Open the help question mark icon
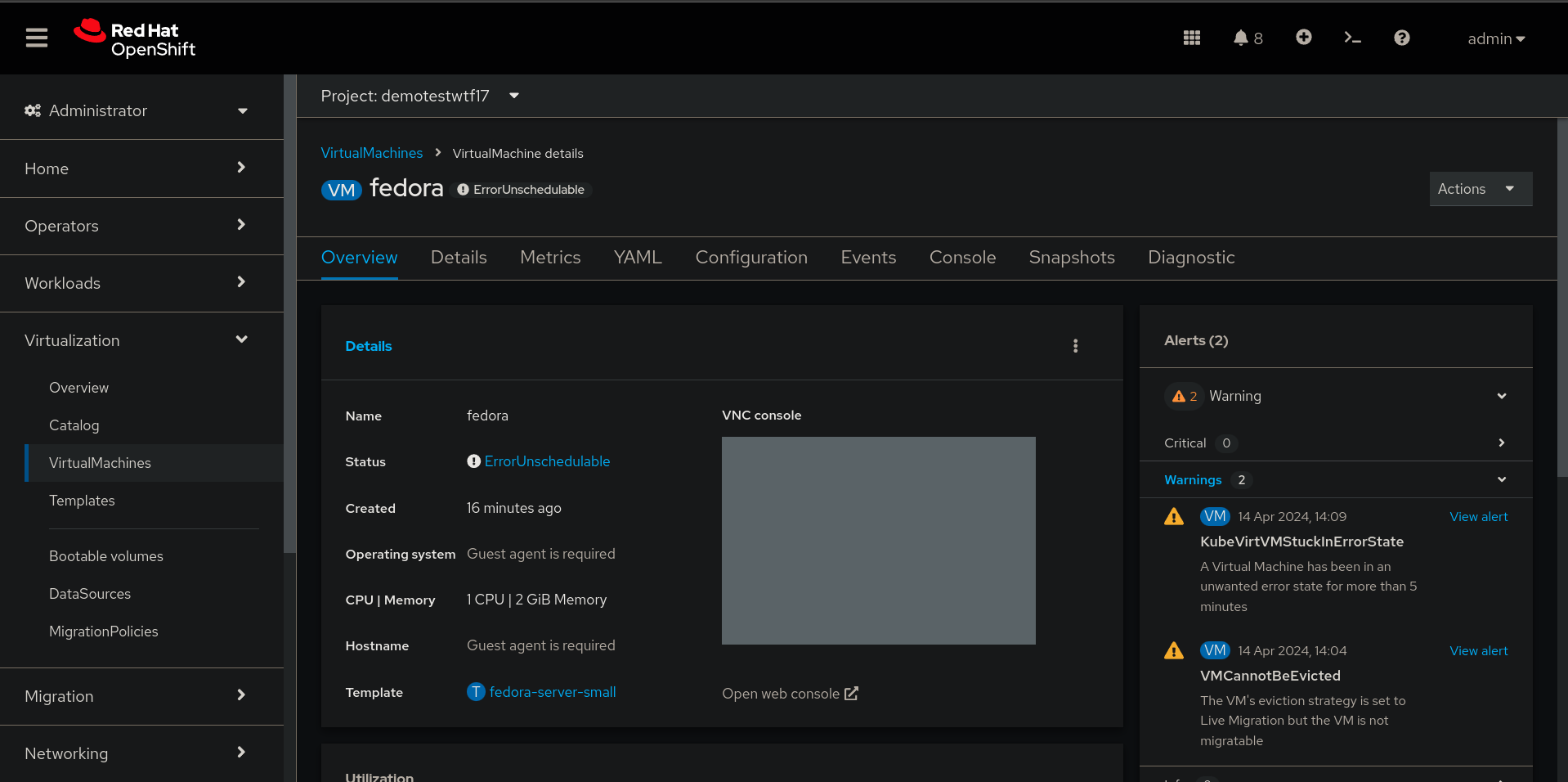Image resolution: width=1568 pixels, height=782 pixels. [x=1401, y=38]
